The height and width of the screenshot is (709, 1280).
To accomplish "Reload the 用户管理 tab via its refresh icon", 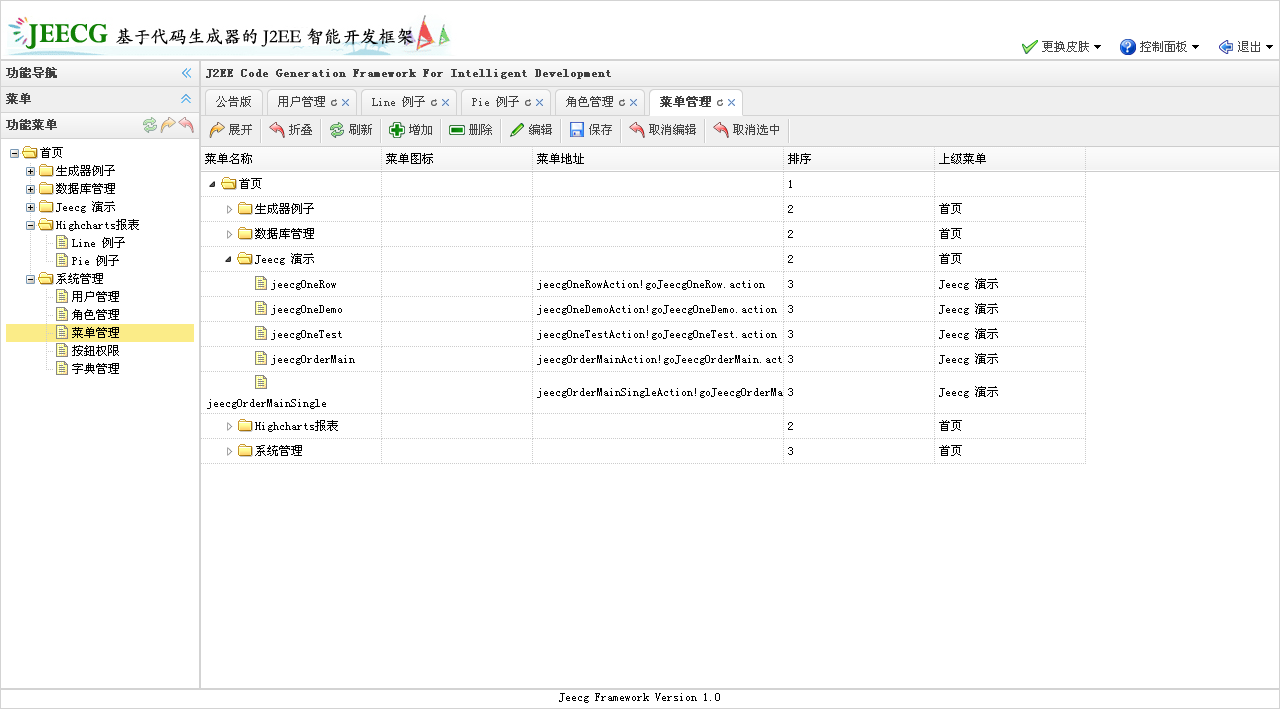I will click(334, 103).
